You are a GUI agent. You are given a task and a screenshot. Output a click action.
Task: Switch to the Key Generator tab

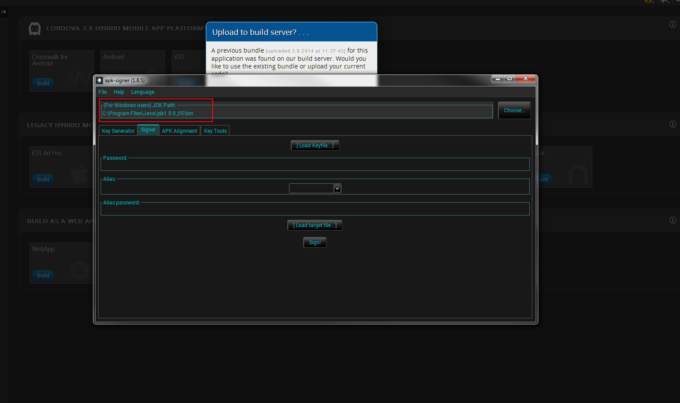(118, 131)
